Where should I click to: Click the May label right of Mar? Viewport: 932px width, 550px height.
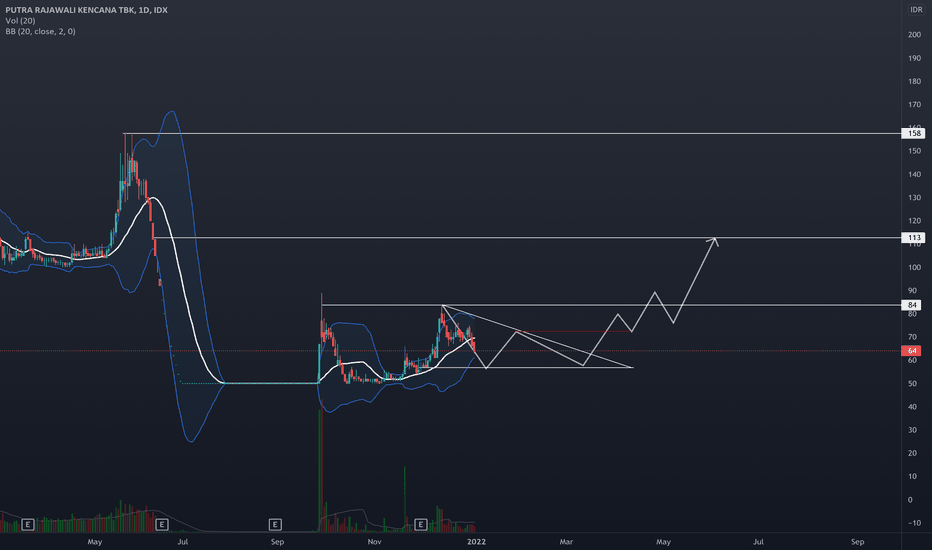point(663,542)
